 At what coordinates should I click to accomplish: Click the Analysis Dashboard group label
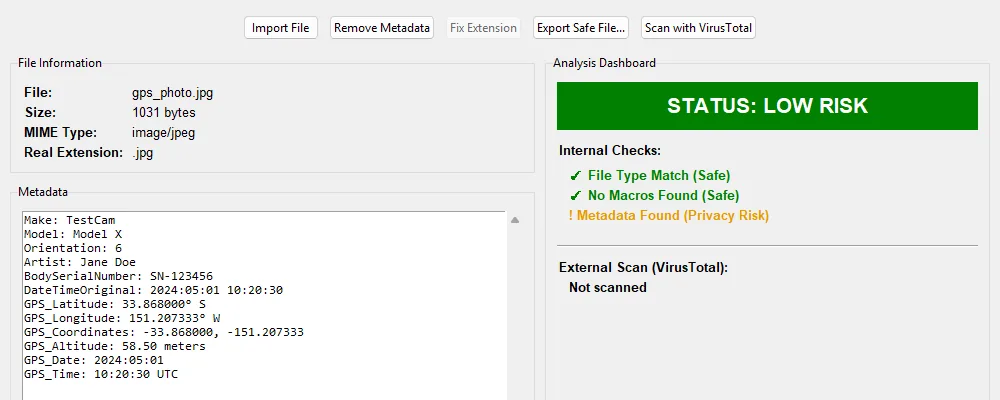point(604,63)
